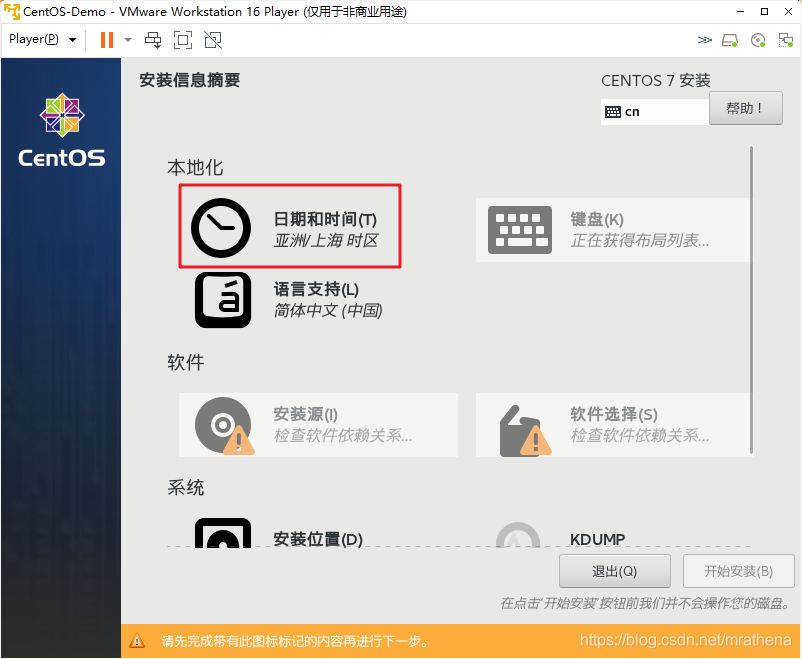802x659 pixels.
Task: Expand hidden devices chevron icon
Action: click(x=704, y=40)
